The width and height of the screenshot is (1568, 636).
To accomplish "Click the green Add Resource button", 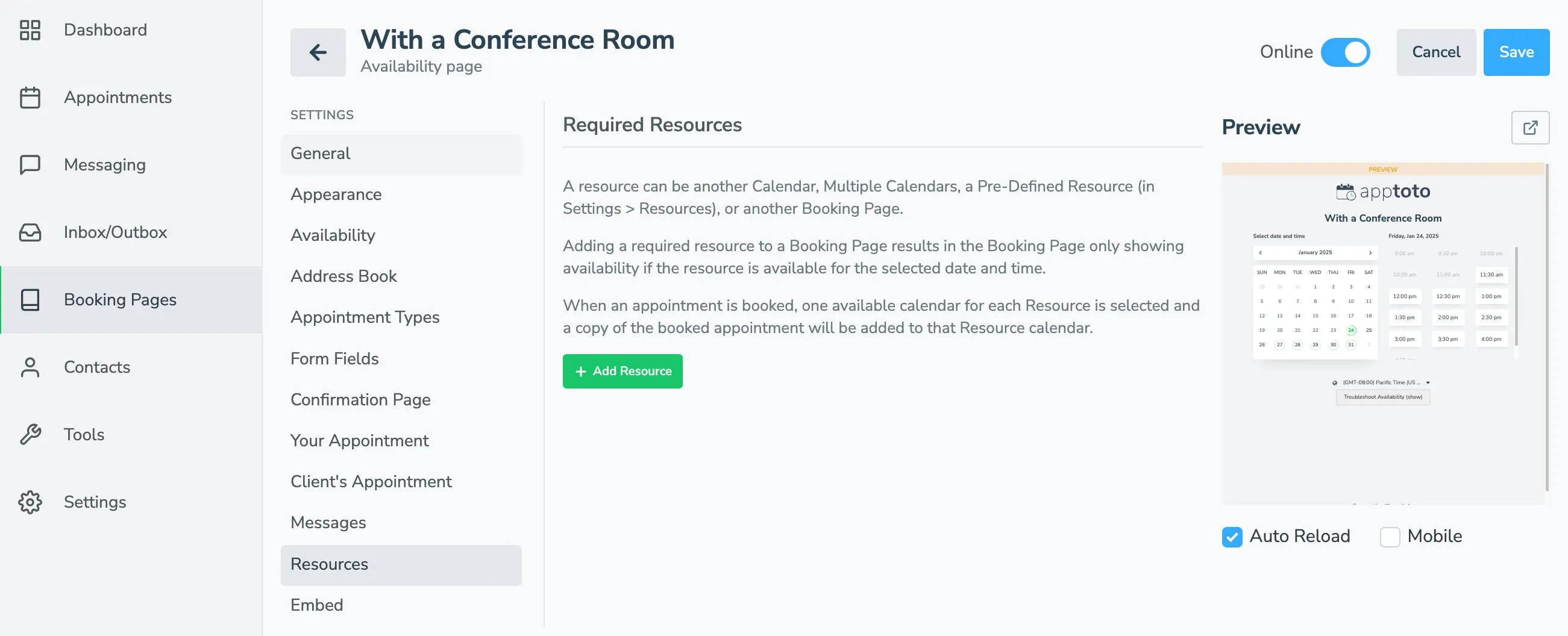I will point(622,371).
